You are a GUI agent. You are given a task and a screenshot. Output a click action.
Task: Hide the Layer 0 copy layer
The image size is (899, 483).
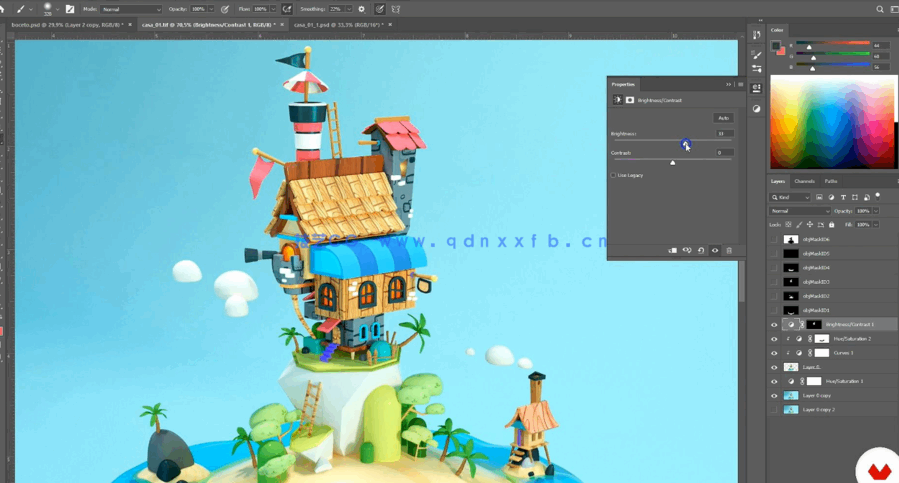point(774,396)
